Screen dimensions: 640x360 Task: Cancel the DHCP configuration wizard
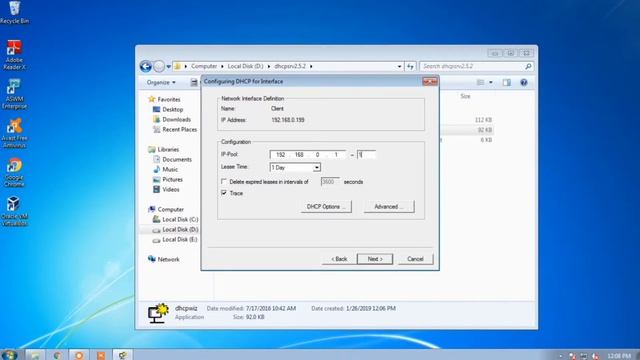coord(415,259)
